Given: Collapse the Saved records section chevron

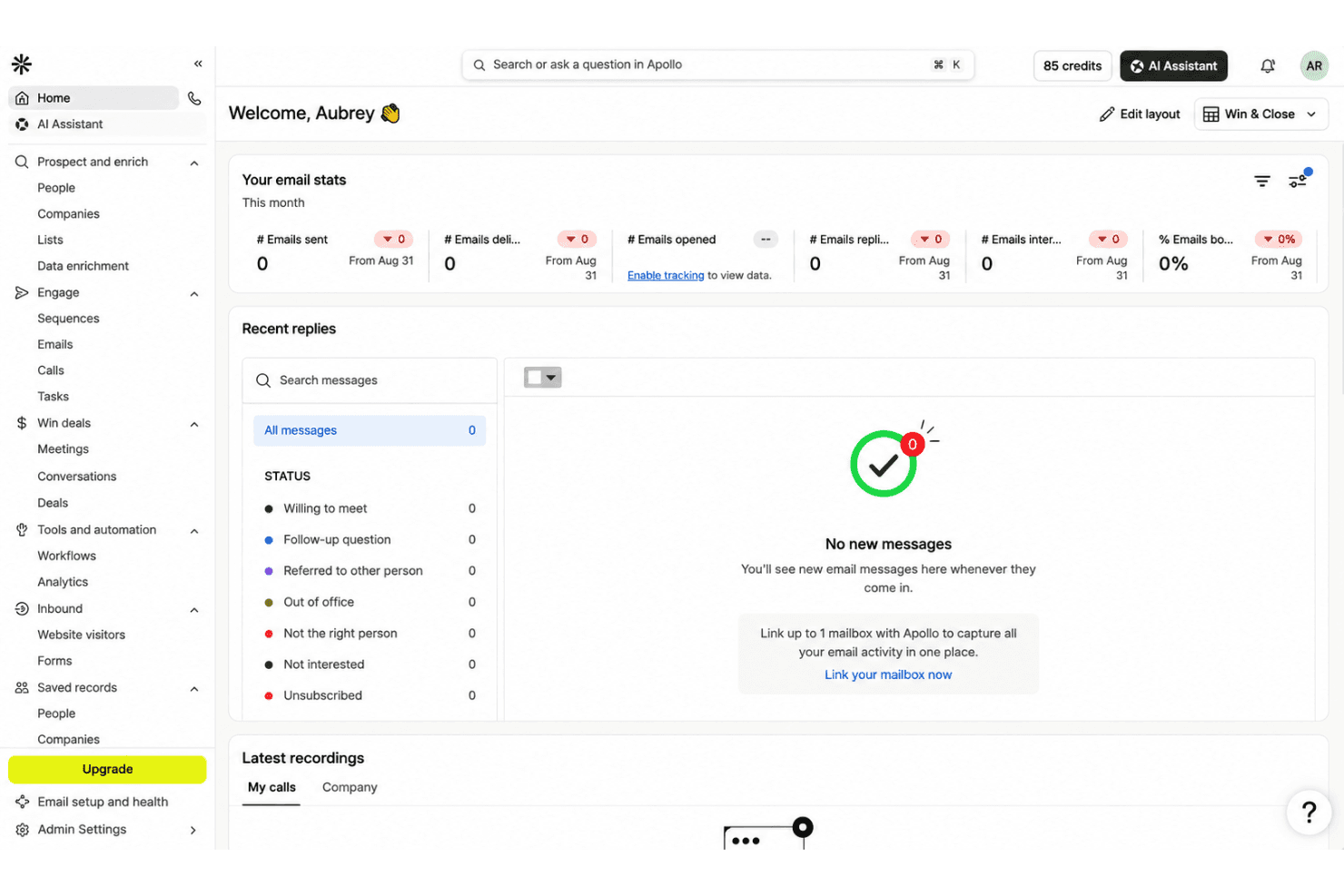Looking at the screenshot, I should click(x=194, y=688).
